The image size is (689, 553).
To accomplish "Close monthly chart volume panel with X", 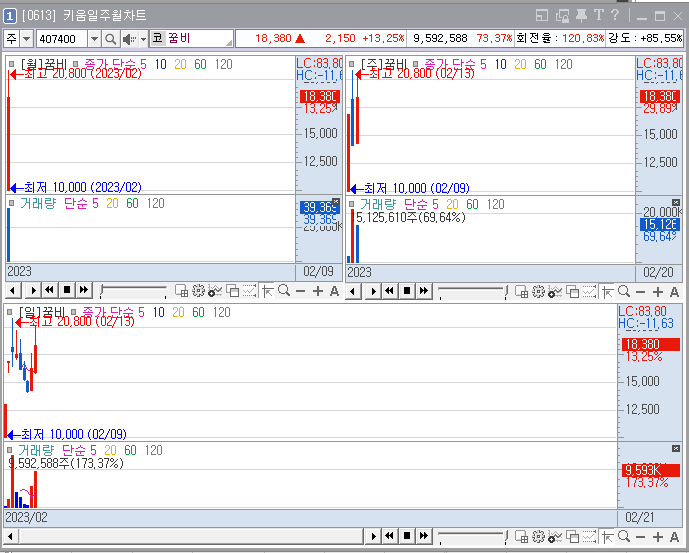I will click(x=336, y=201).
